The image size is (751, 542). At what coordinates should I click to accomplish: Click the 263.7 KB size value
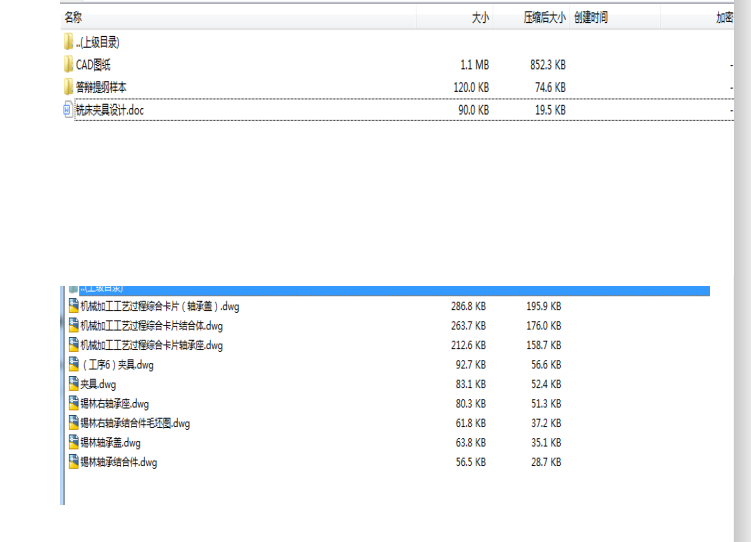pos(468,326)
